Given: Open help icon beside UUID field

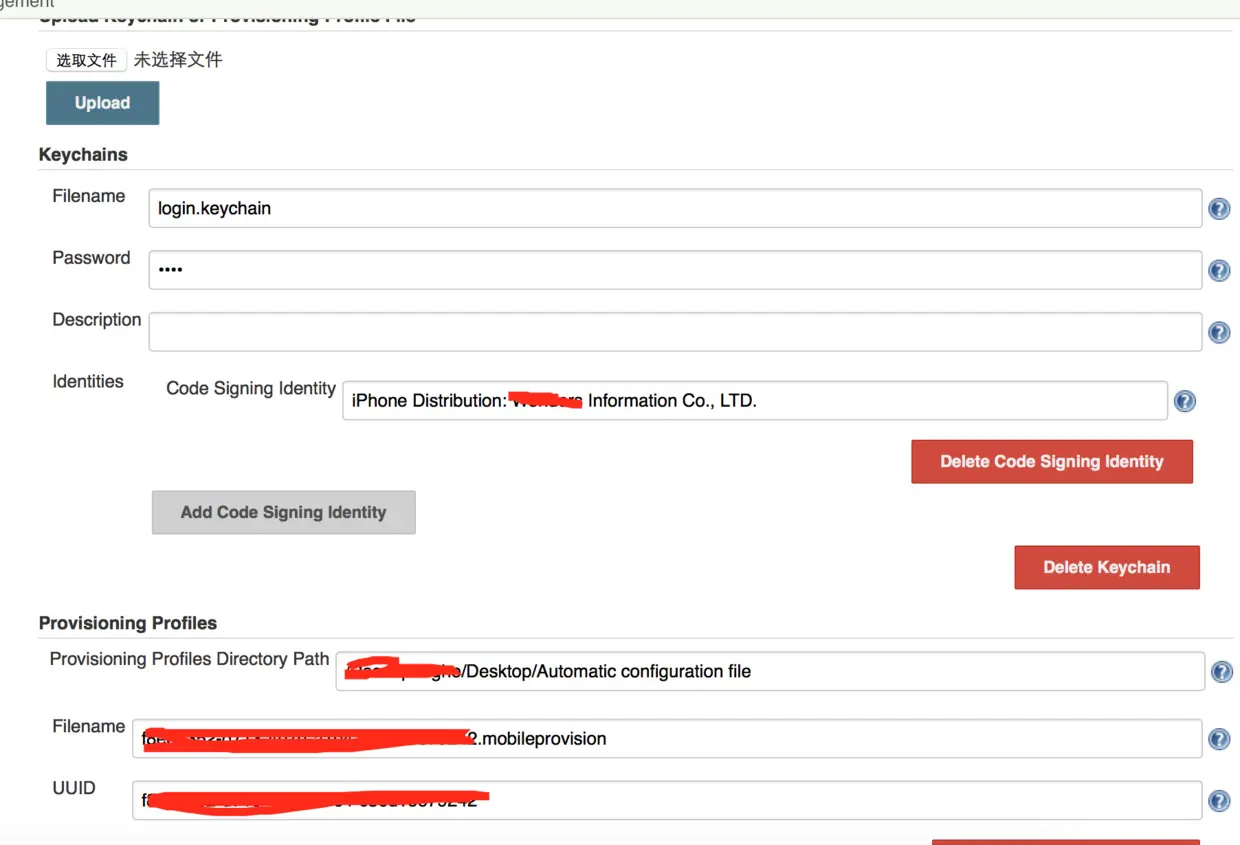Looking at the screenshot, I should tap(1219, 801).
